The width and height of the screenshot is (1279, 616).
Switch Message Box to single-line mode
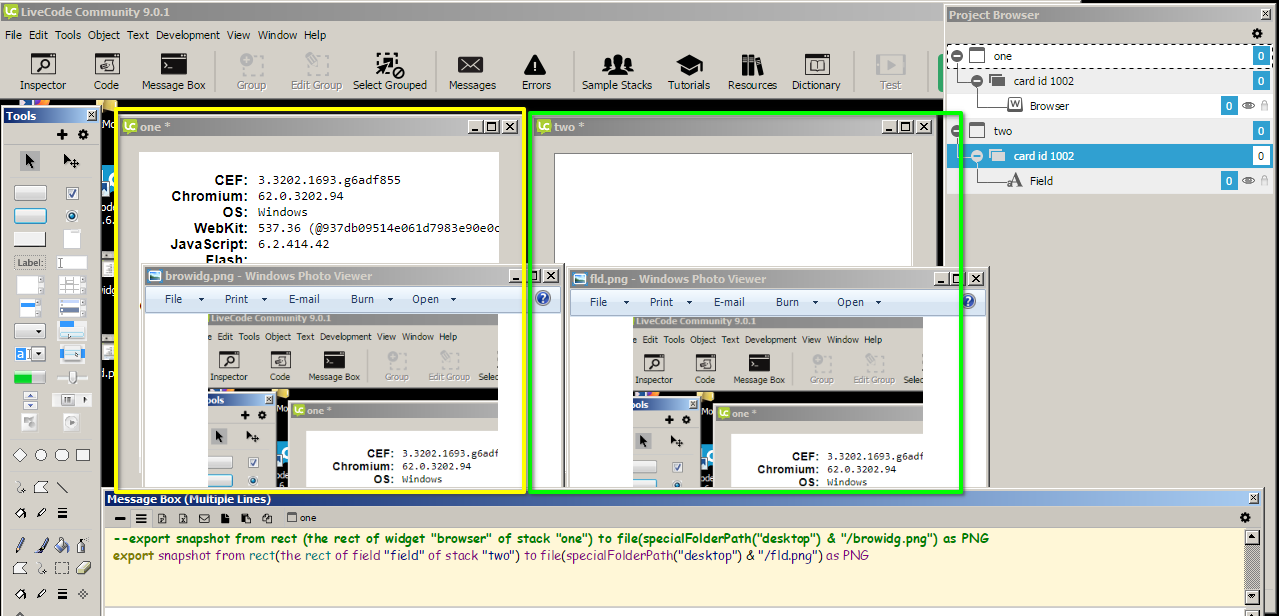120,518
